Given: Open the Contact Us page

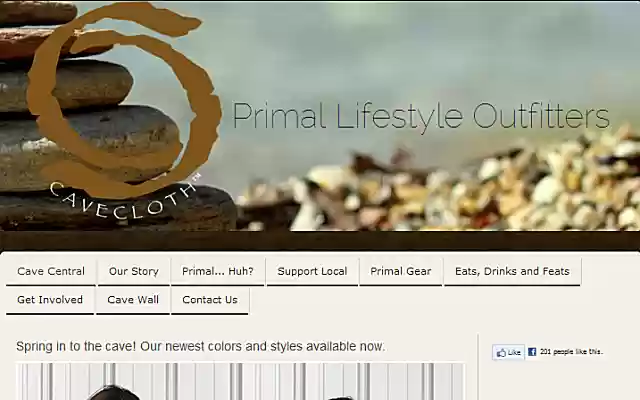Looking at the screenshot, I should point(210,300).
